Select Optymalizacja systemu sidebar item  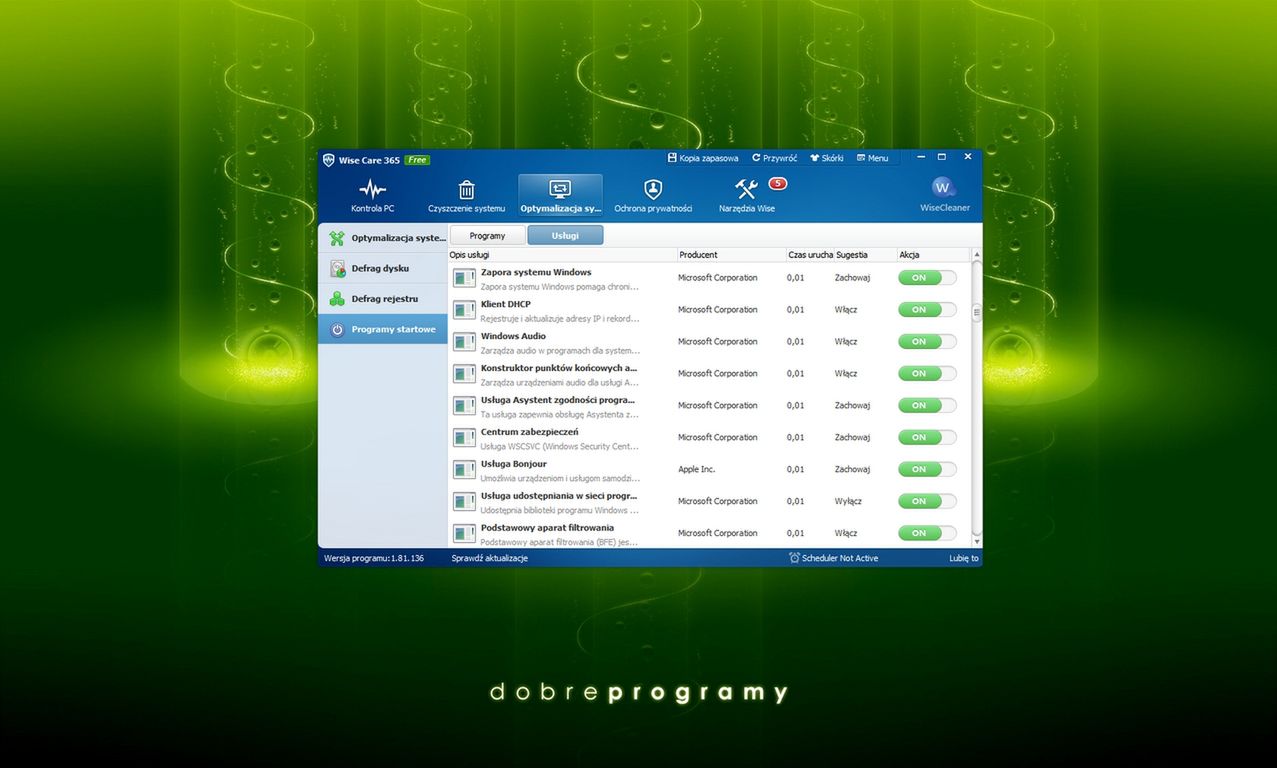383,238
